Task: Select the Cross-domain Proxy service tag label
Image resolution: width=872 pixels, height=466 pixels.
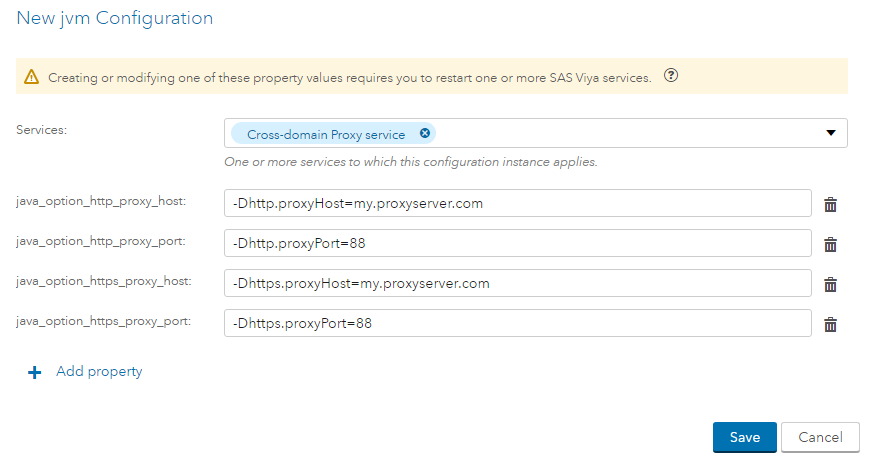Action: tap(326, 134)
